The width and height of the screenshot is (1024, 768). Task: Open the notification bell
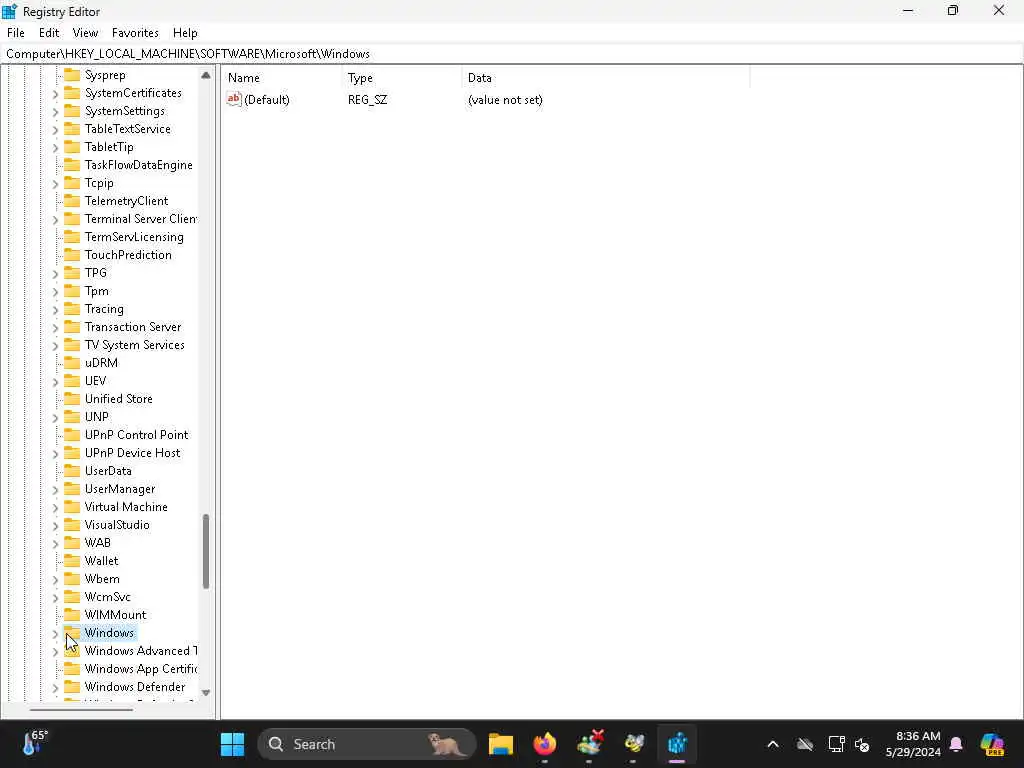click(956, 744)
